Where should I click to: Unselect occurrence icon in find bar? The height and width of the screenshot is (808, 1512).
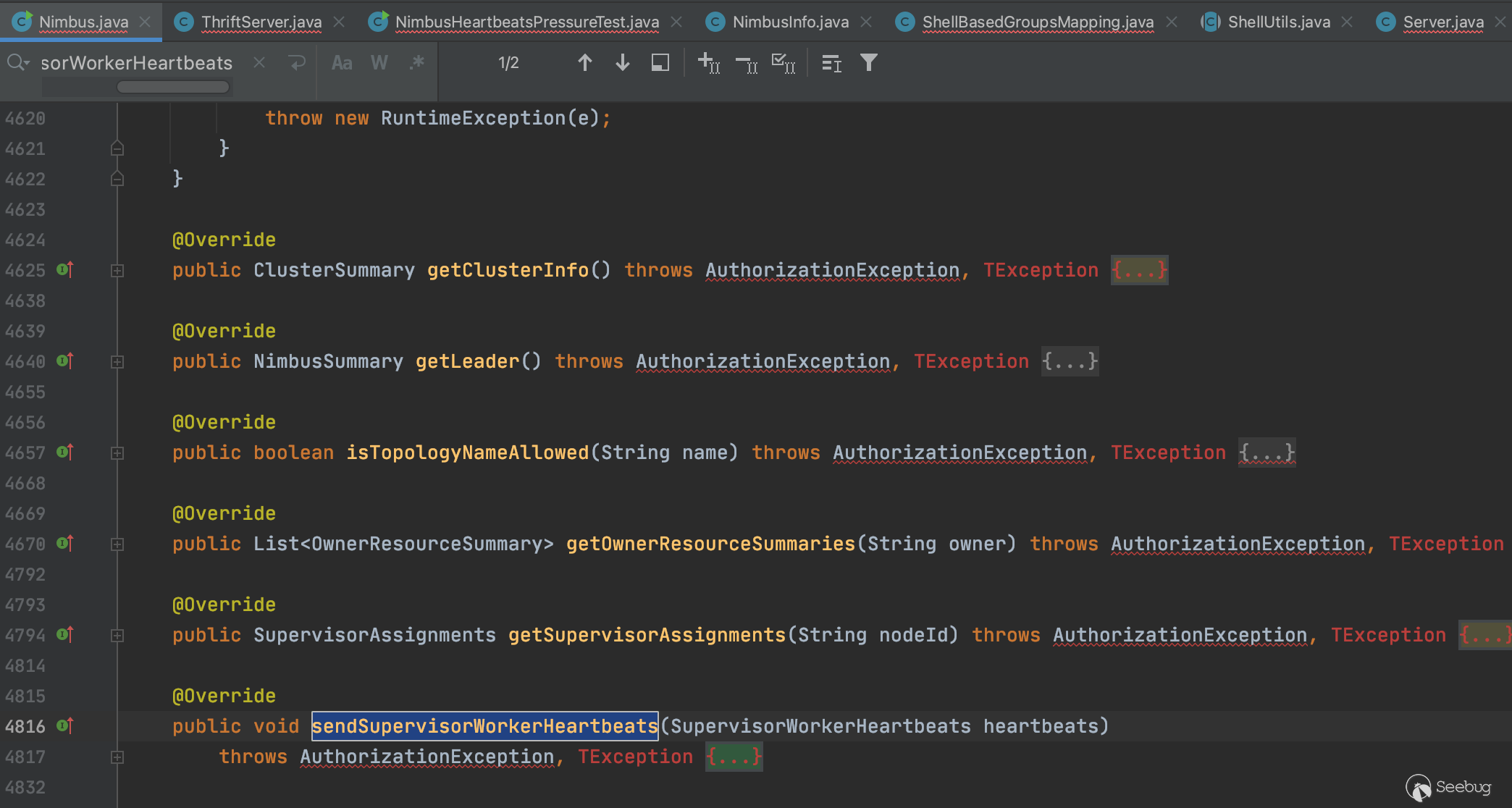(746, 64)
